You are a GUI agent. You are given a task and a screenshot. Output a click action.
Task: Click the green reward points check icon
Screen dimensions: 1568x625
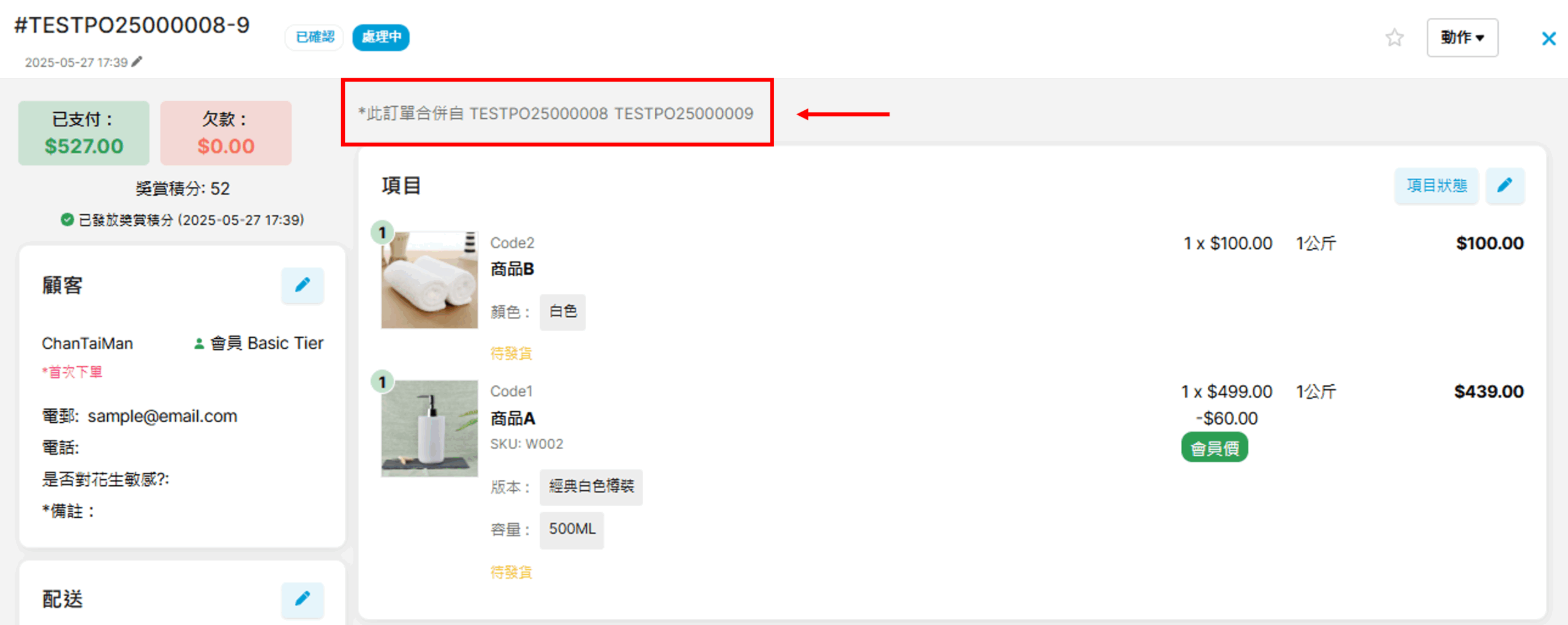67,220
